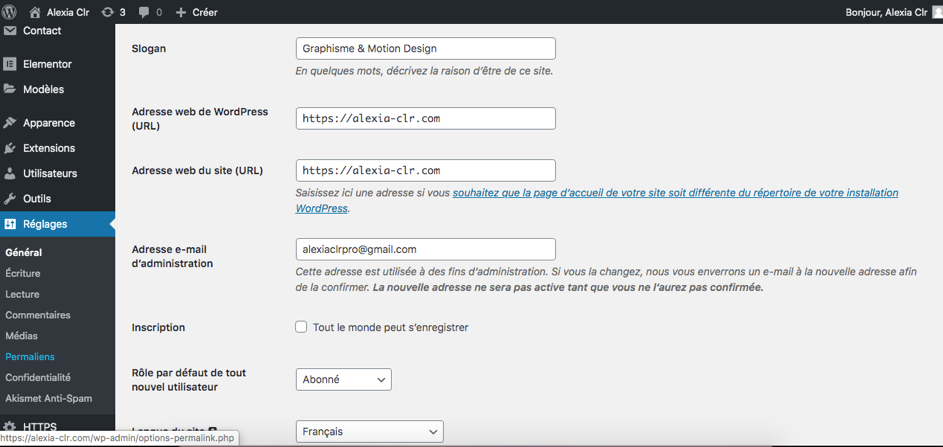Go to Écriture settings
Image resolution: width=943 pixels, height=447 pixels.
tap(23, 273)
